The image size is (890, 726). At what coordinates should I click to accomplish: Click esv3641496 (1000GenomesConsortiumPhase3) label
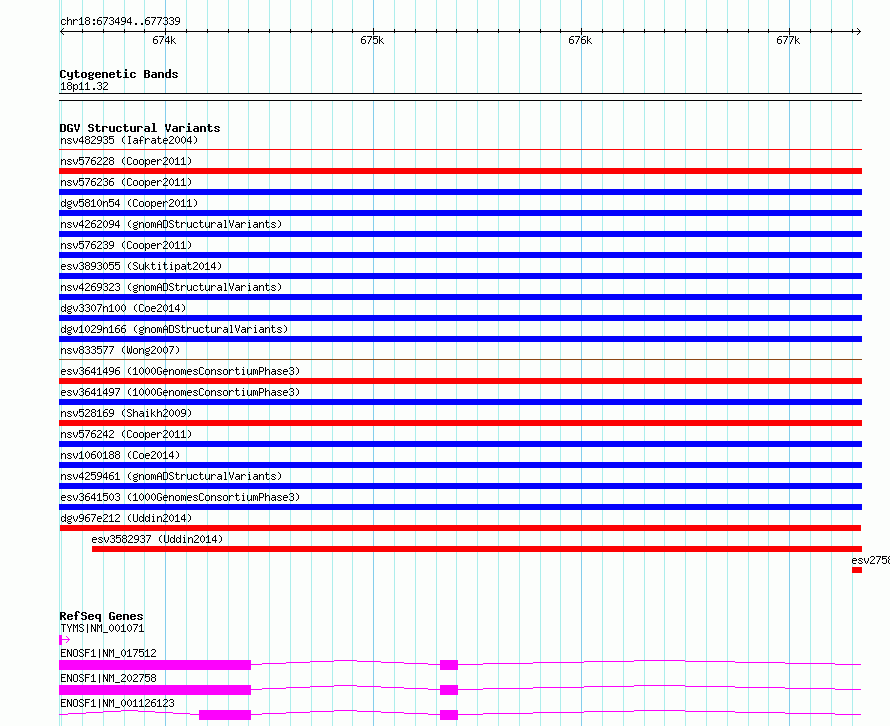pos(180,371)
